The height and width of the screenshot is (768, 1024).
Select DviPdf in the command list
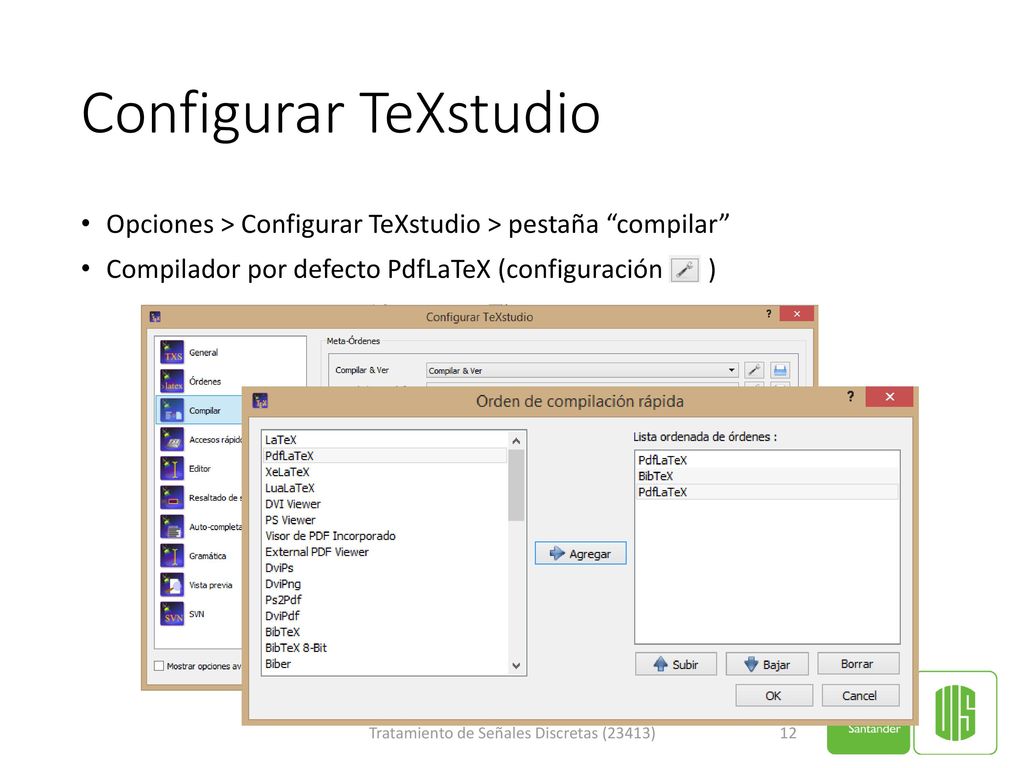coord(385,616)
